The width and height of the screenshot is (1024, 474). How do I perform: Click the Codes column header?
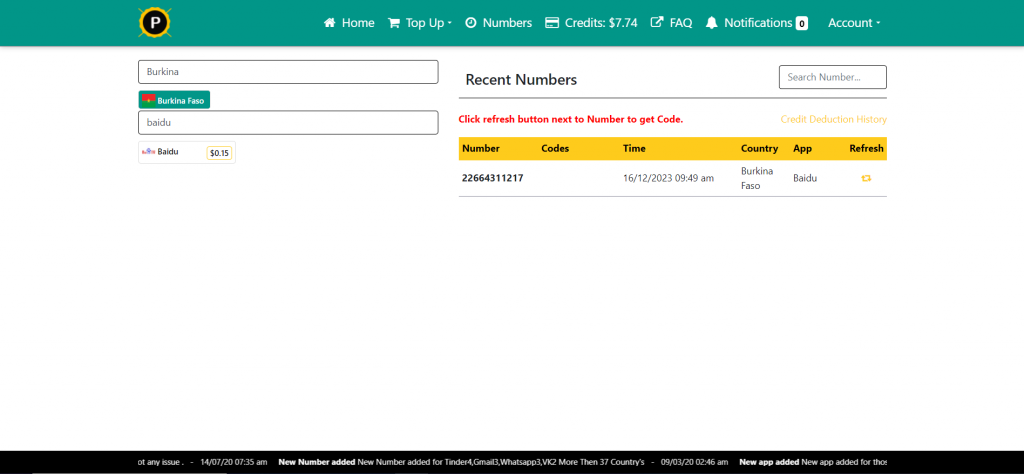tap(555, 148)
